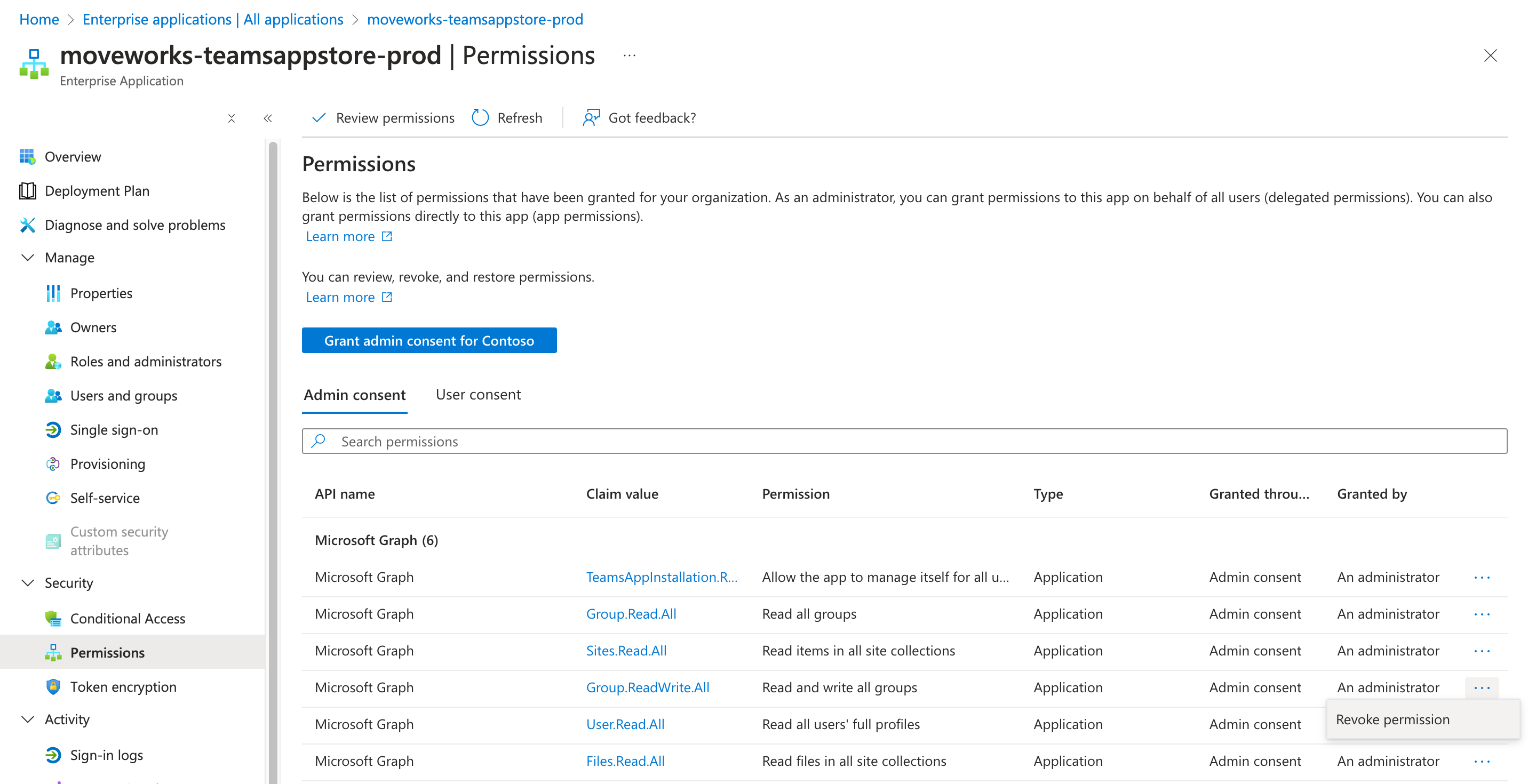Image resolution: width=1528 pixels, height=784 pixels.
Task: Select Revoke permission in context menu
Action: [x=1392, y=719]
